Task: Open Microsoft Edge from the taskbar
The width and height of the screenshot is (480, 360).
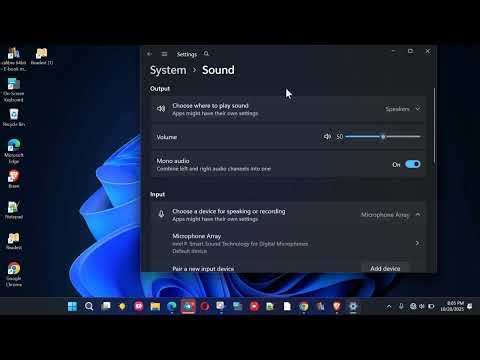Action: click(x=172, y=306)
